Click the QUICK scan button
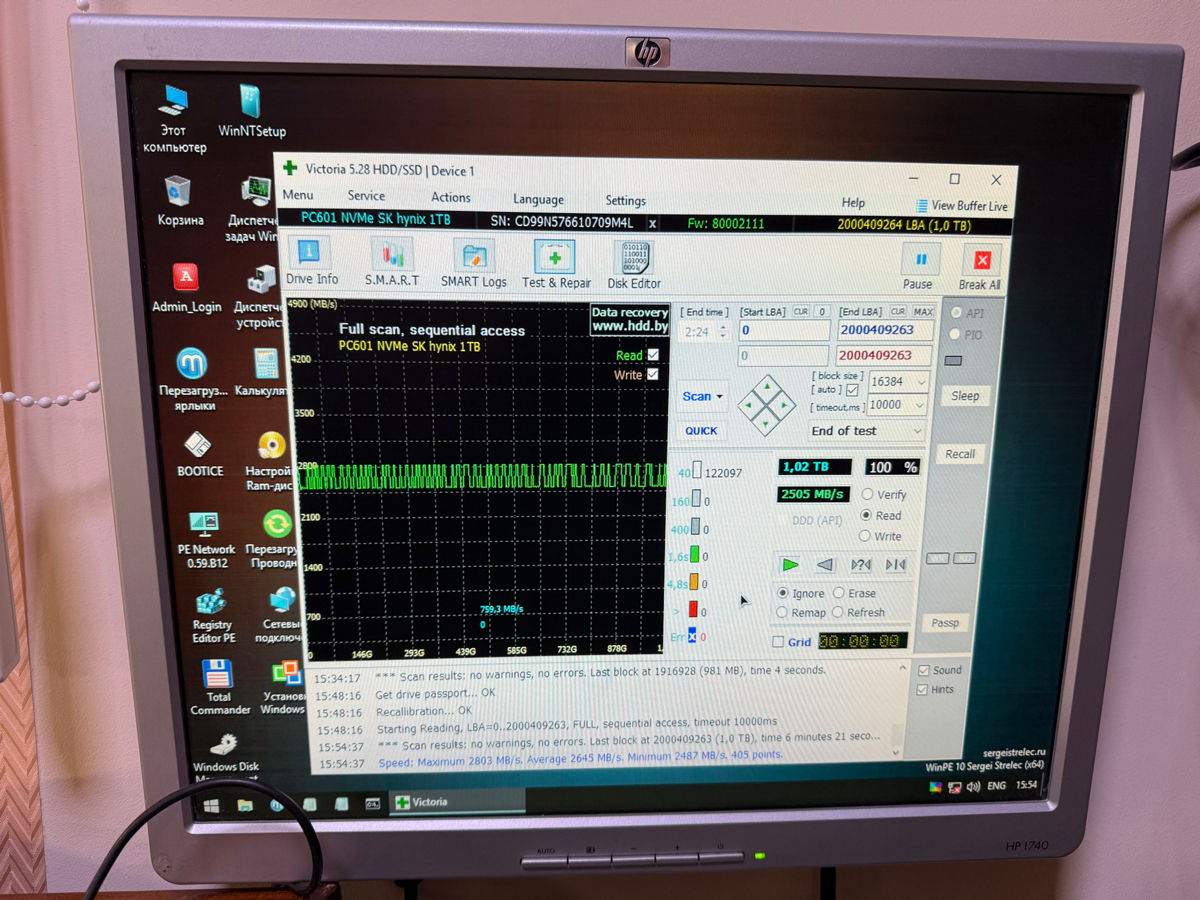1200x900 pixels. pos(701,431)
